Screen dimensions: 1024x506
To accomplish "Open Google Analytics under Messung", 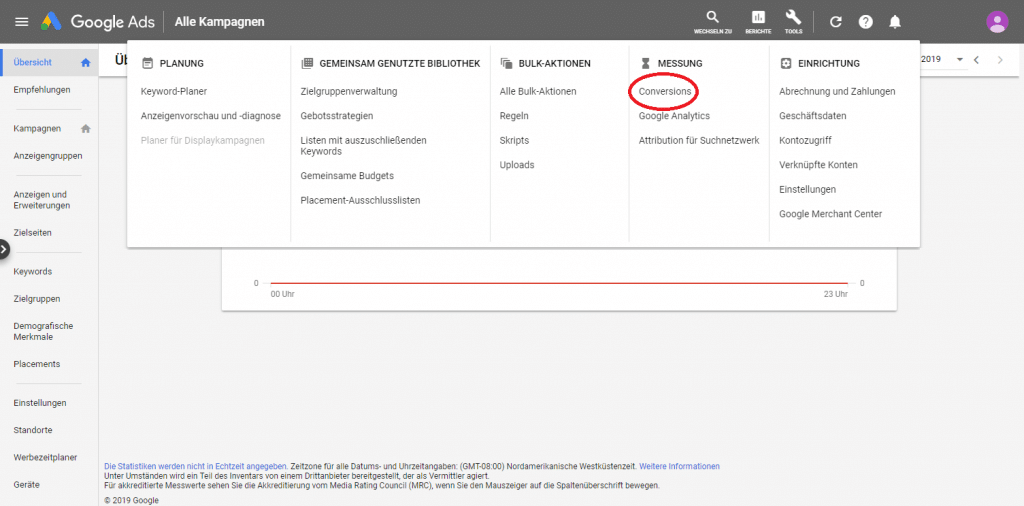I will click(674, 116).
